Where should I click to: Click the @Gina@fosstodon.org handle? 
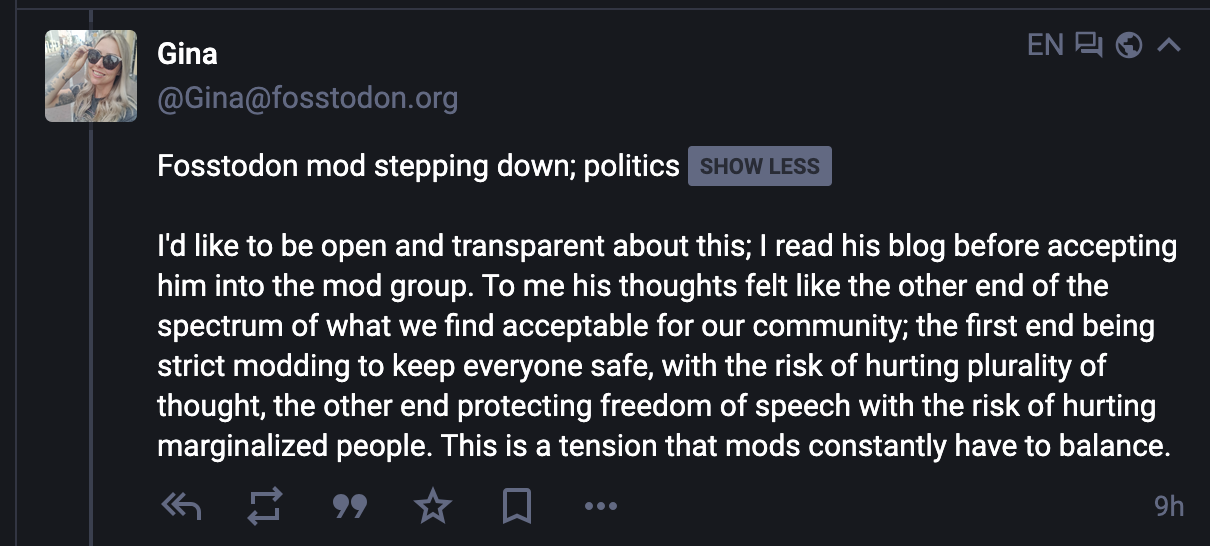(x=307, y=99)
